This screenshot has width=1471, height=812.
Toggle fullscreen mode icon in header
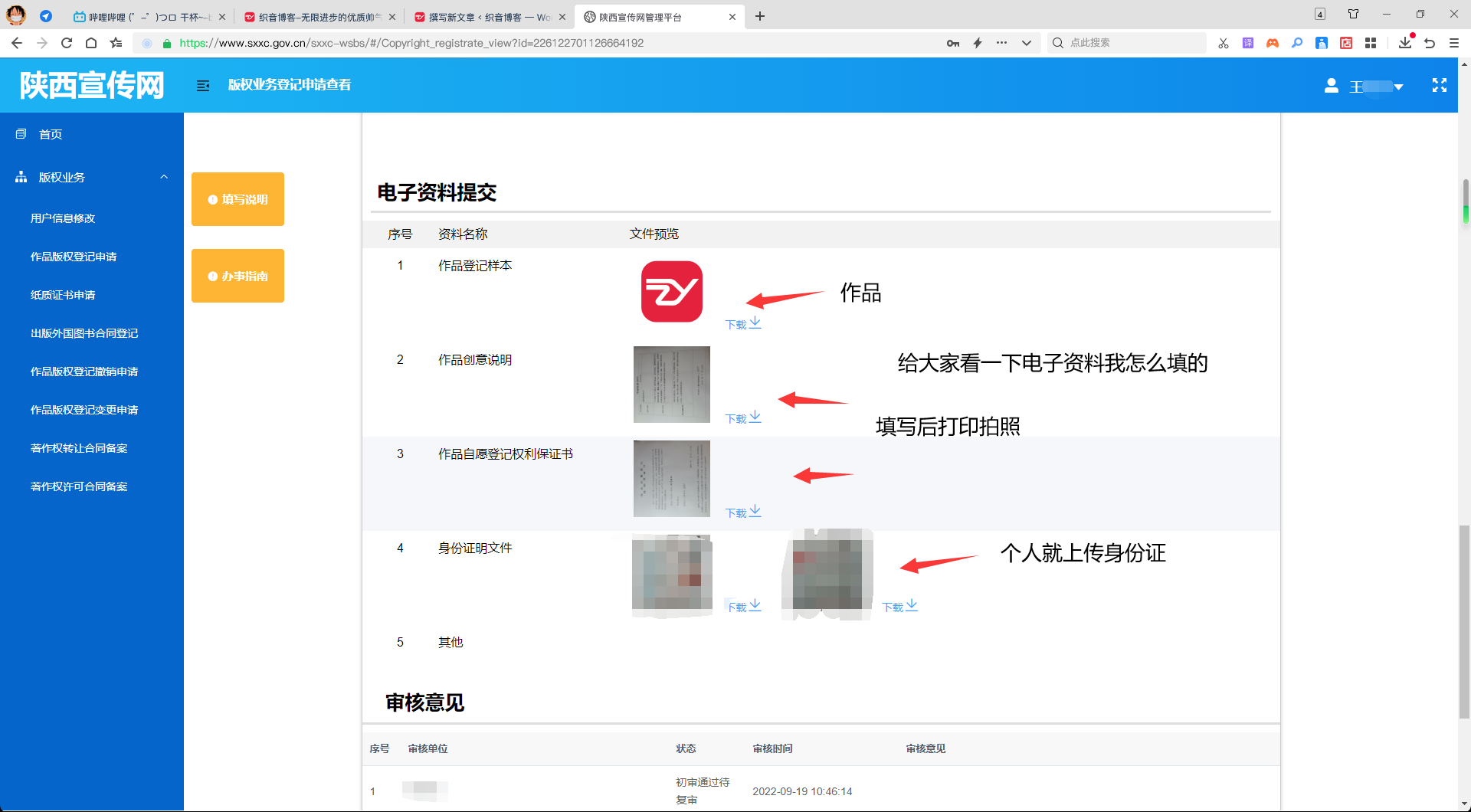pyautogui.click(x=1439, y=86)
